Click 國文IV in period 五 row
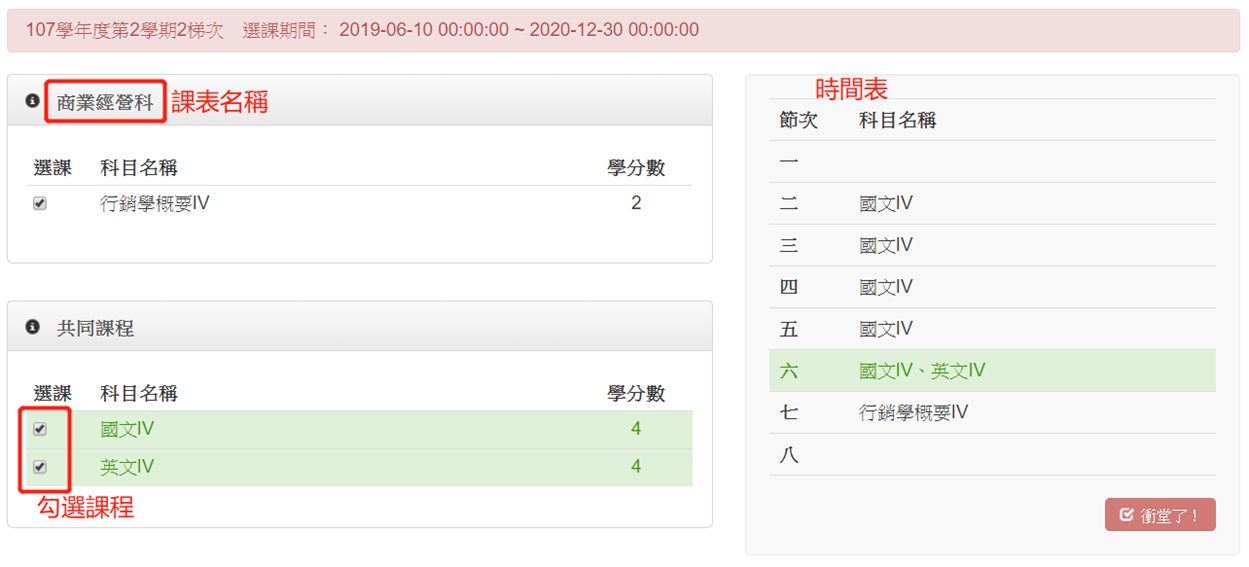1249x567 pixels. (x=886, y=329)
